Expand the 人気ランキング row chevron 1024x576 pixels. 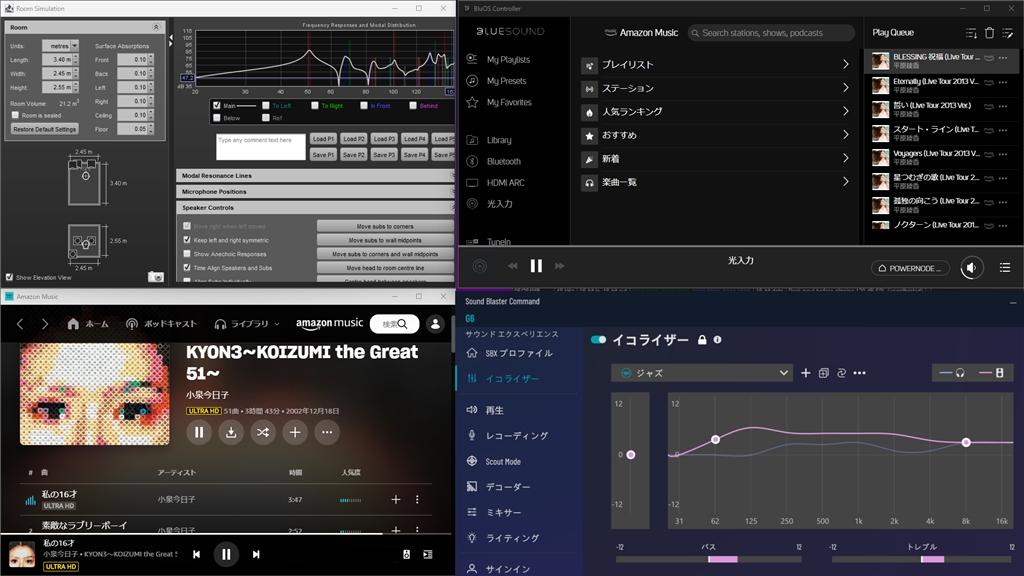[846, 111]
